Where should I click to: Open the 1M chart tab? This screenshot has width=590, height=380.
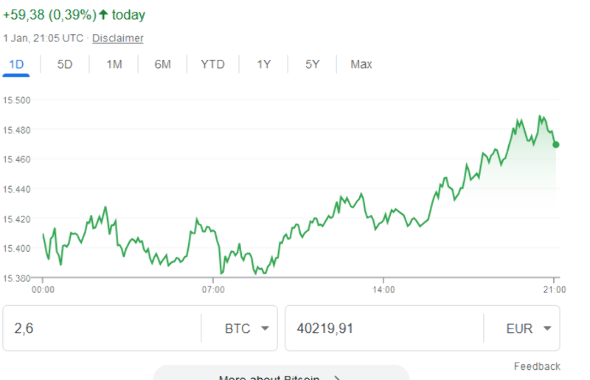click(x=114, y=64)
